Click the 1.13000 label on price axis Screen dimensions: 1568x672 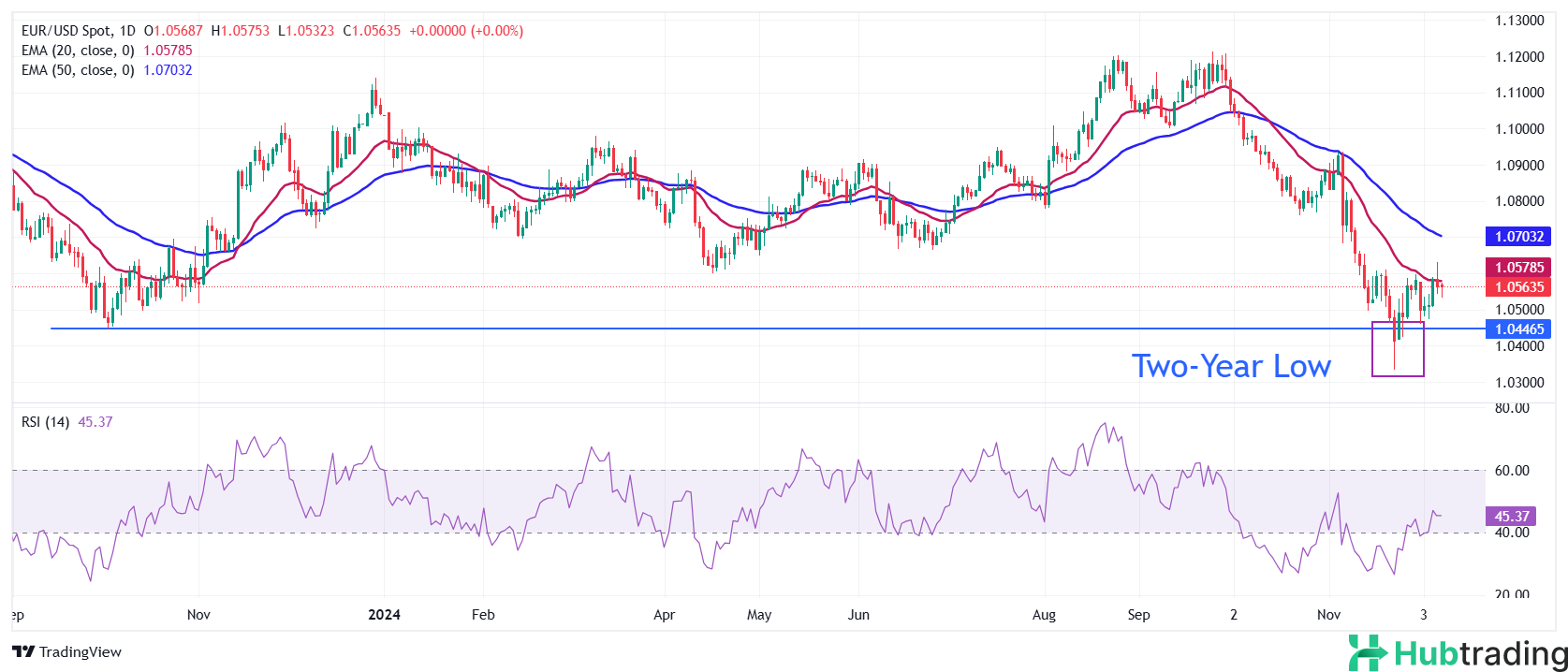coord(1518,21)
